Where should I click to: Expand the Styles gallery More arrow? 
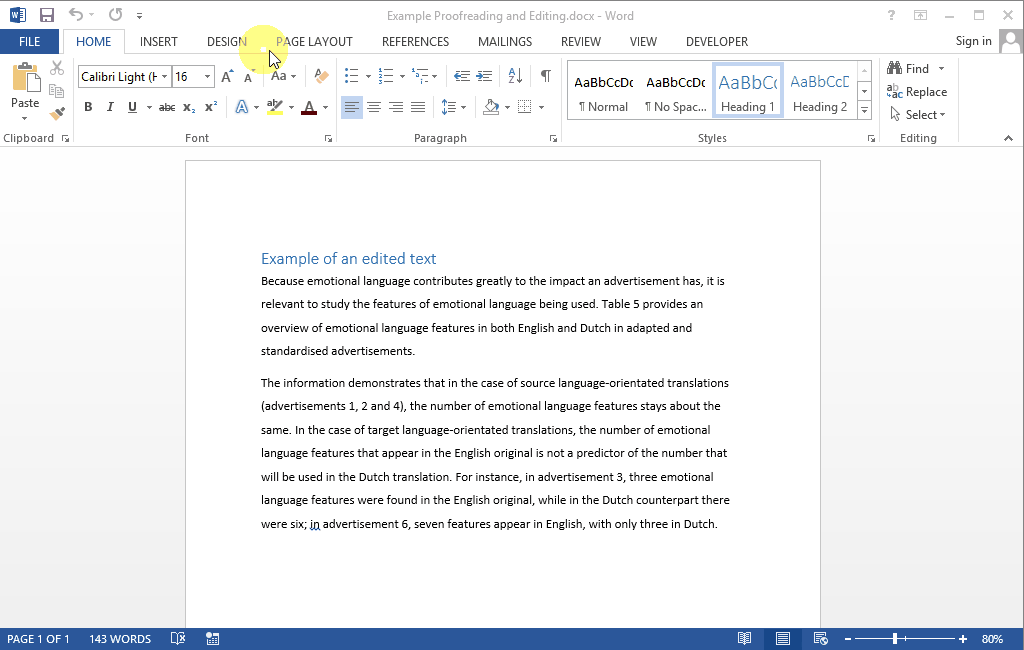coord(864,111)
